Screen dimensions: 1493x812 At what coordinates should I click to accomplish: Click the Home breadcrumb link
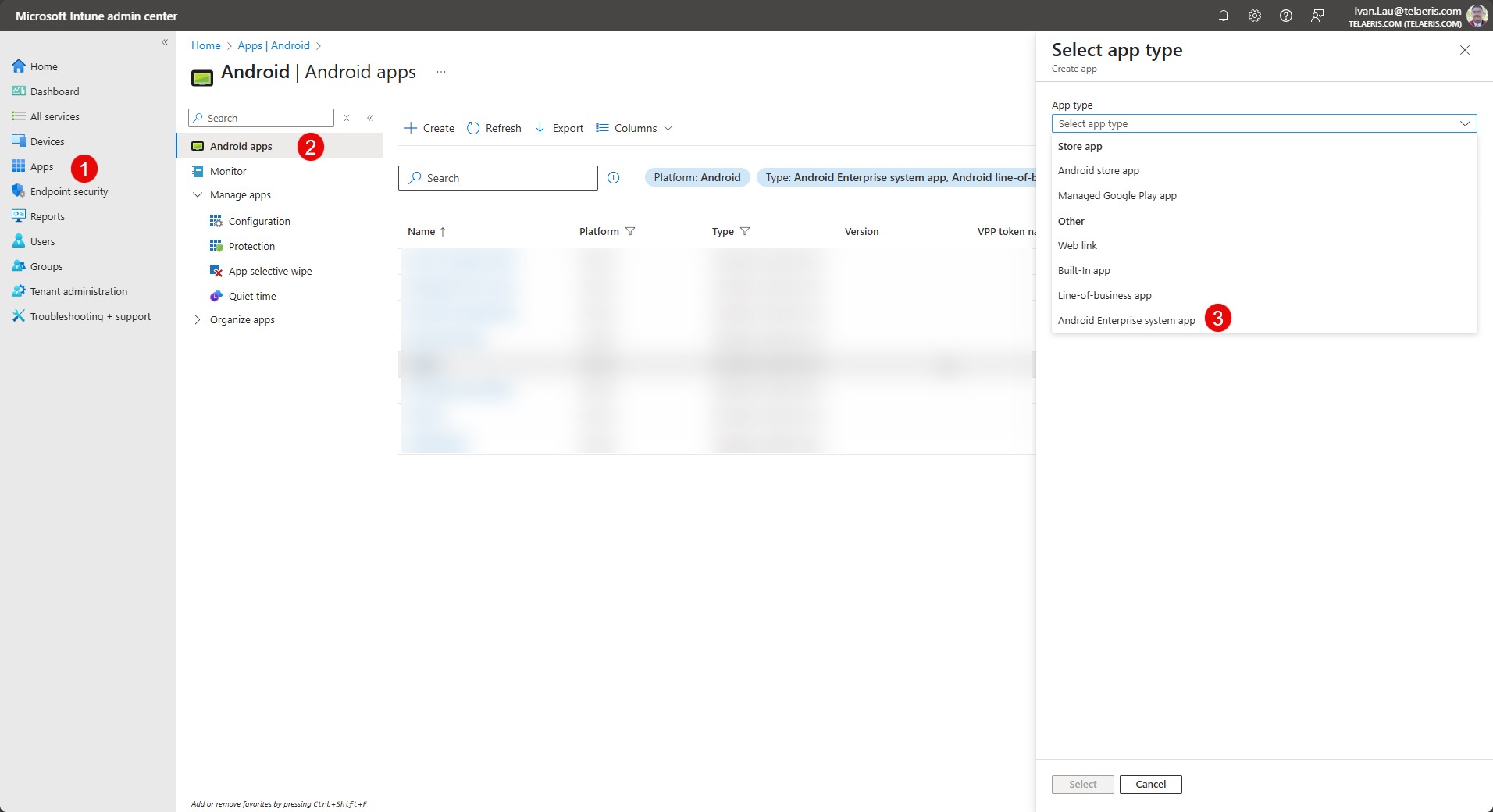(206, 45)
